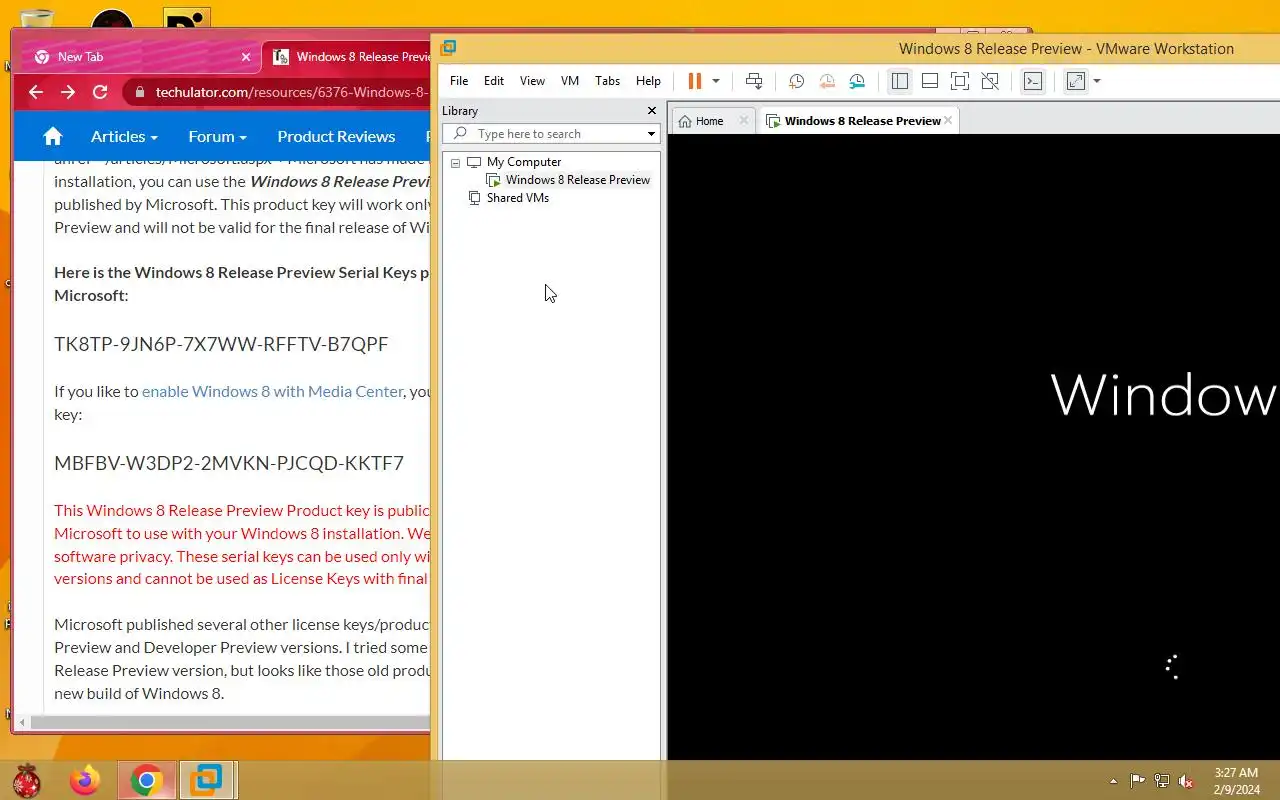1280x800 pixels.
Task: Open 'enable Windows 8 with Media Center' link
Action: (273, 391)
